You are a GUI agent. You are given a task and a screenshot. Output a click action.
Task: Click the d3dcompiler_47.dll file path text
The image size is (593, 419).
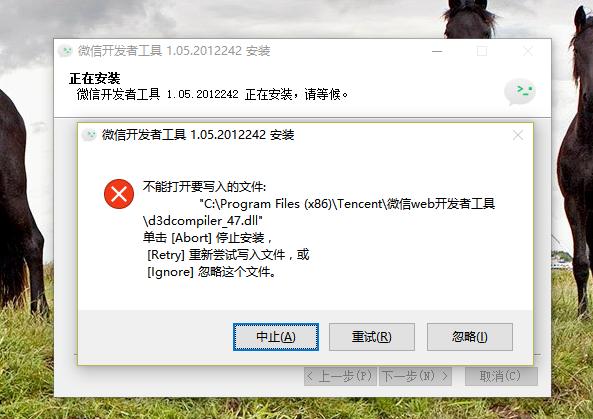tap(318, 212)
